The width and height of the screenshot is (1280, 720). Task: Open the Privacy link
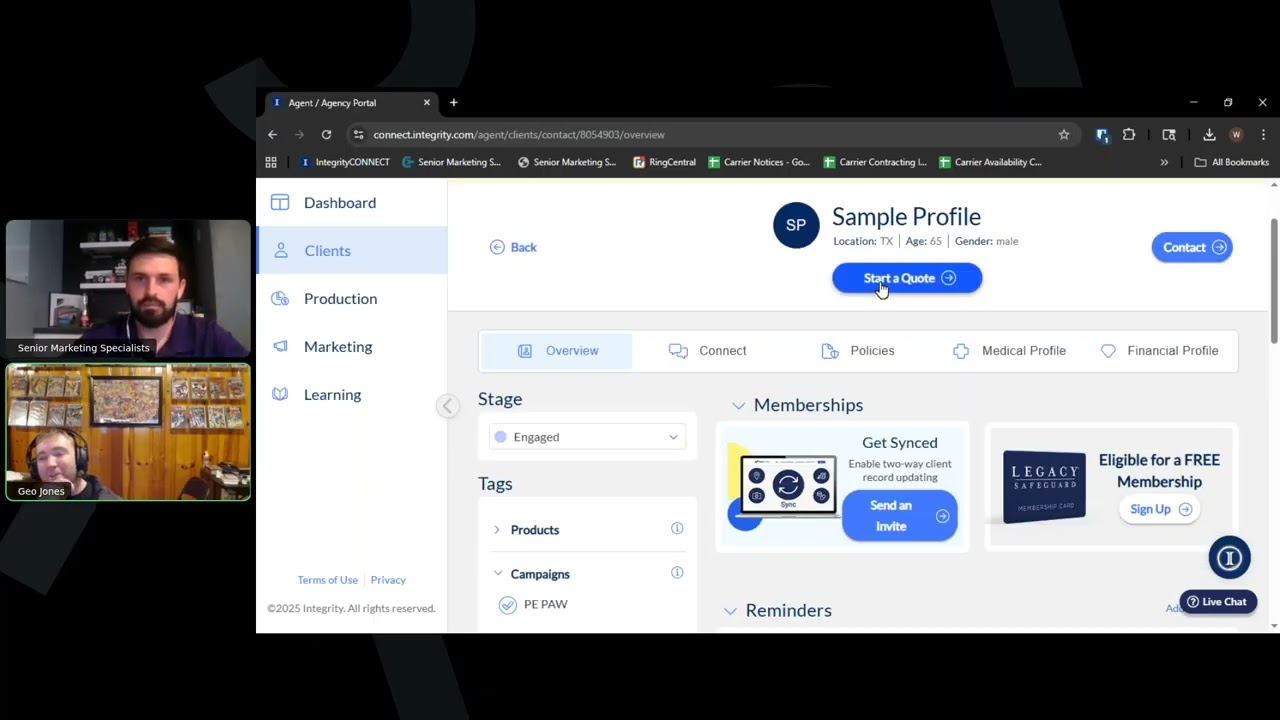(388, 580)
